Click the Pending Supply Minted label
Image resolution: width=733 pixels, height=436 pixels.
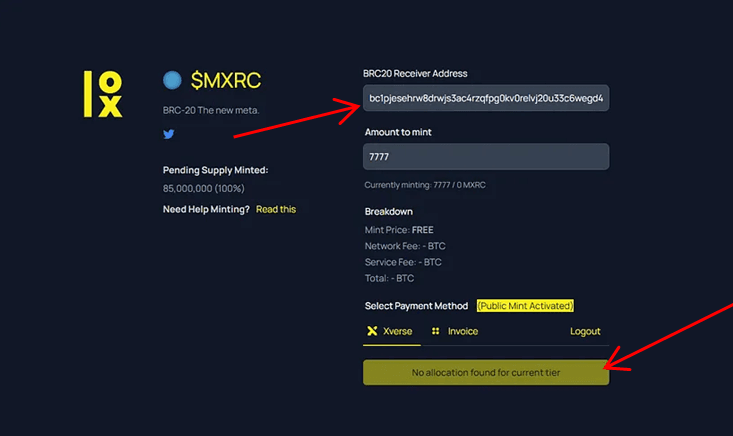(215, 170)
